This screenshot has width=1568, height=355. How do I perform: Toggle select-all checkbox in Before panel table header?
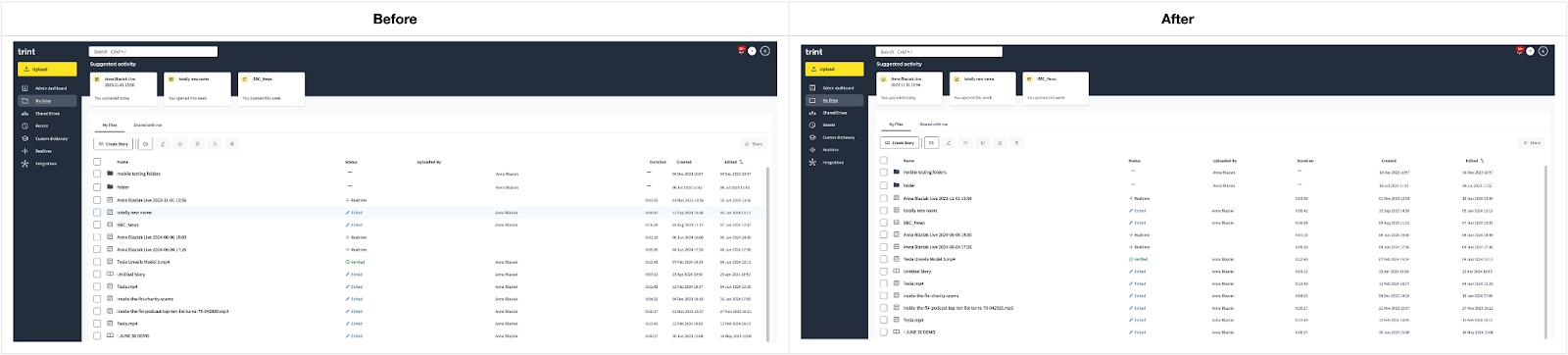point(97,162)
